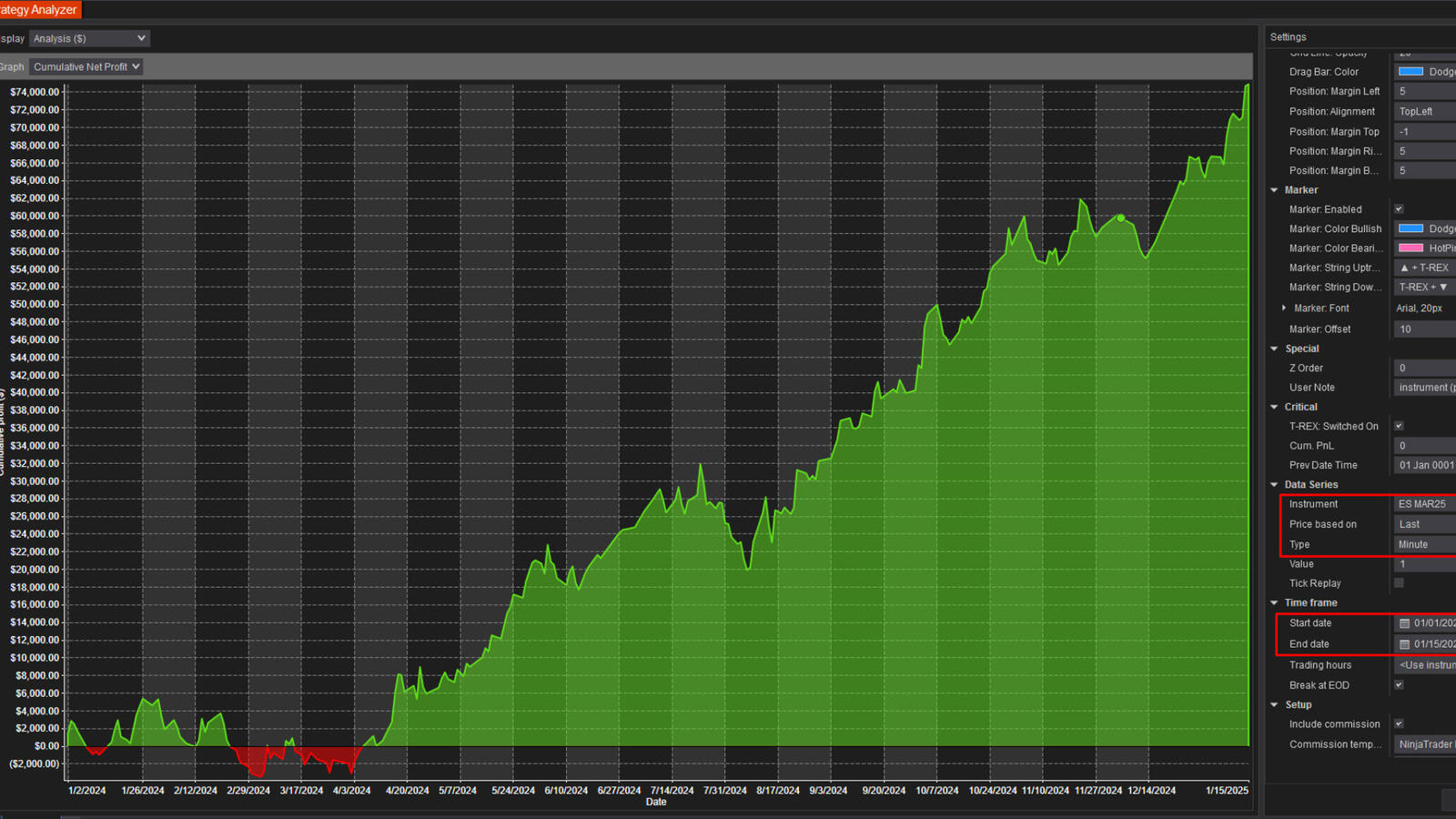Open the End date calendar icon
The height and width of the screenshot is (819, 1456).
[x=1404, y=644]
